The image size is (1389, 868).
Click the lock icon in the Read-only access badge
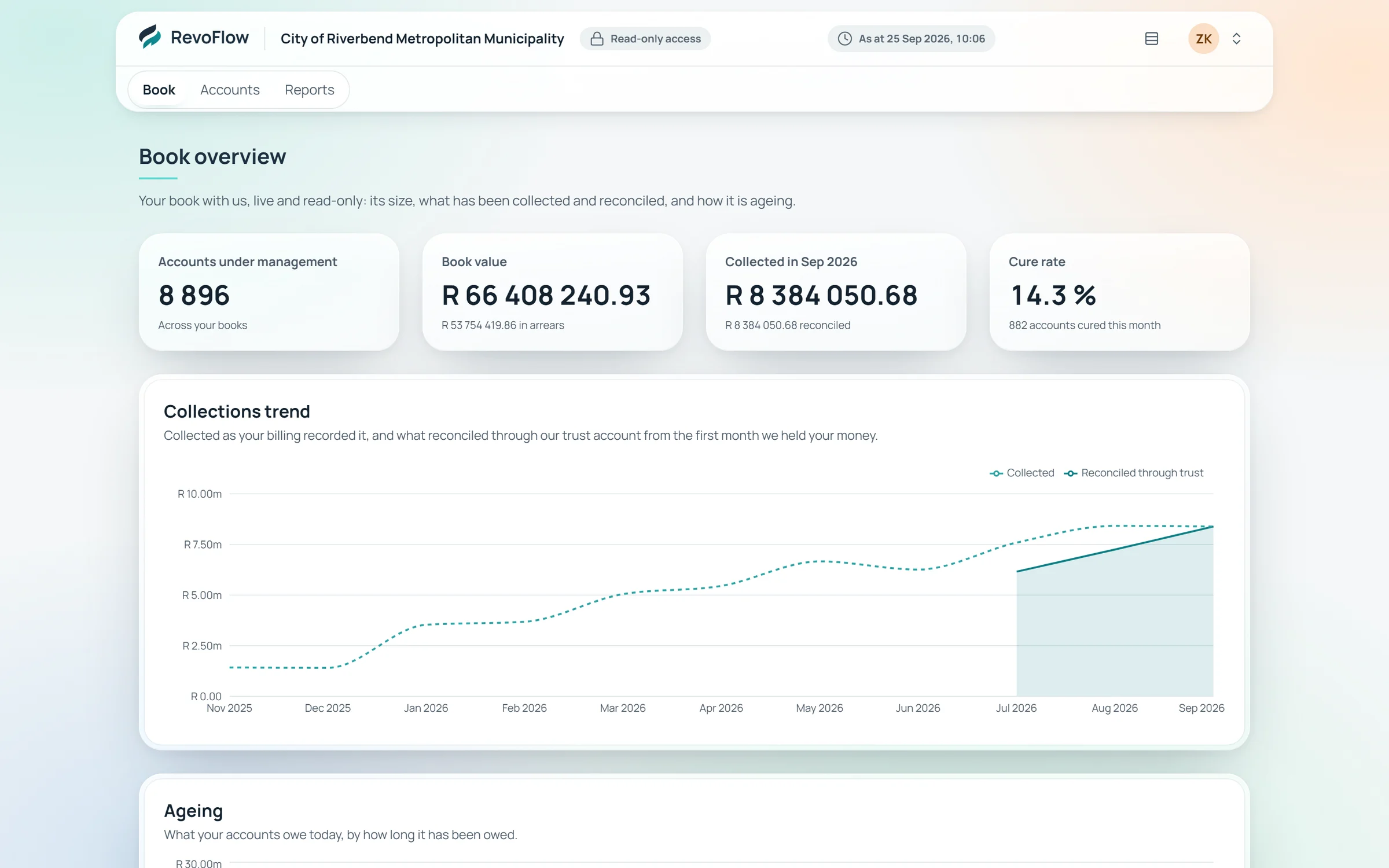pyautogui.click(x=597, y=39)
